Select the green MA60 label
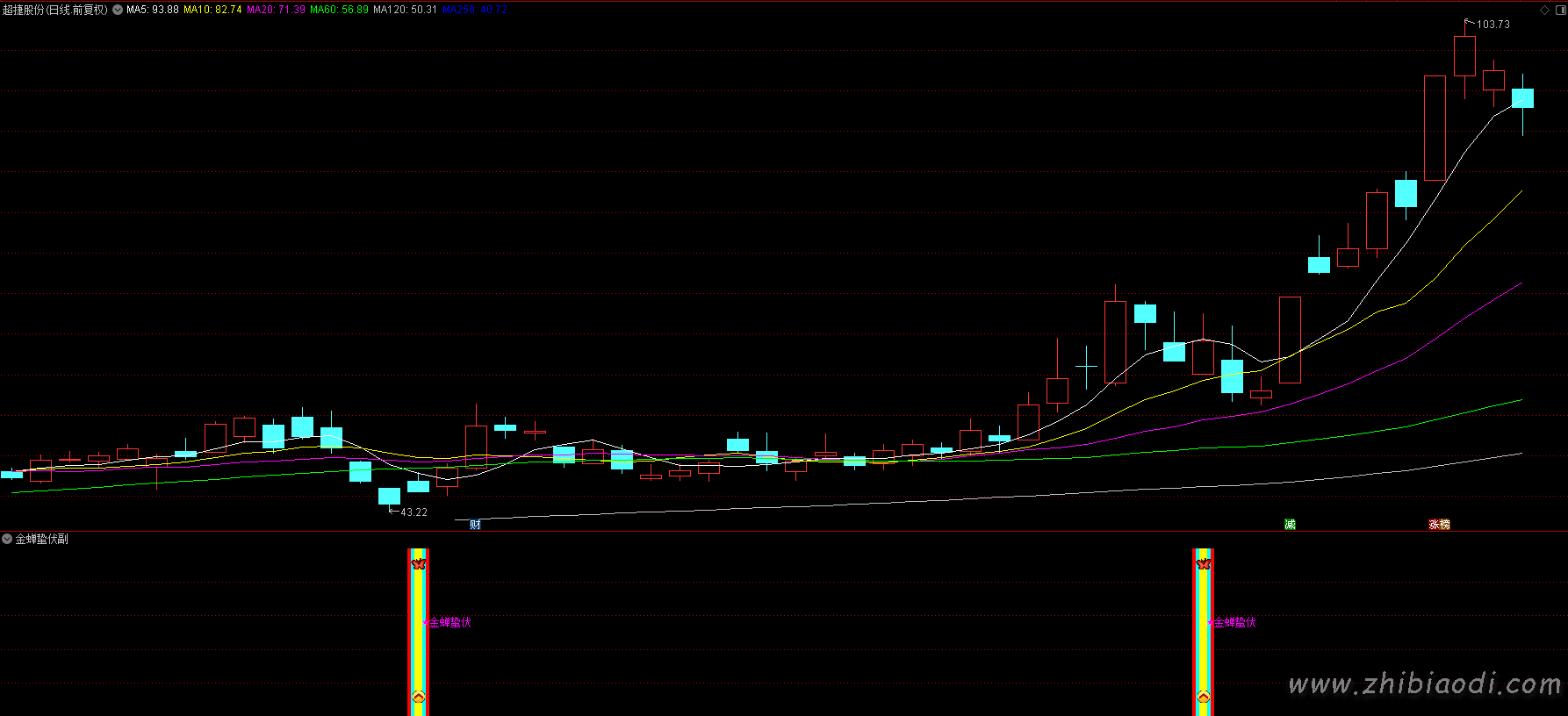Screen dimensions: 1568x716 339,10
